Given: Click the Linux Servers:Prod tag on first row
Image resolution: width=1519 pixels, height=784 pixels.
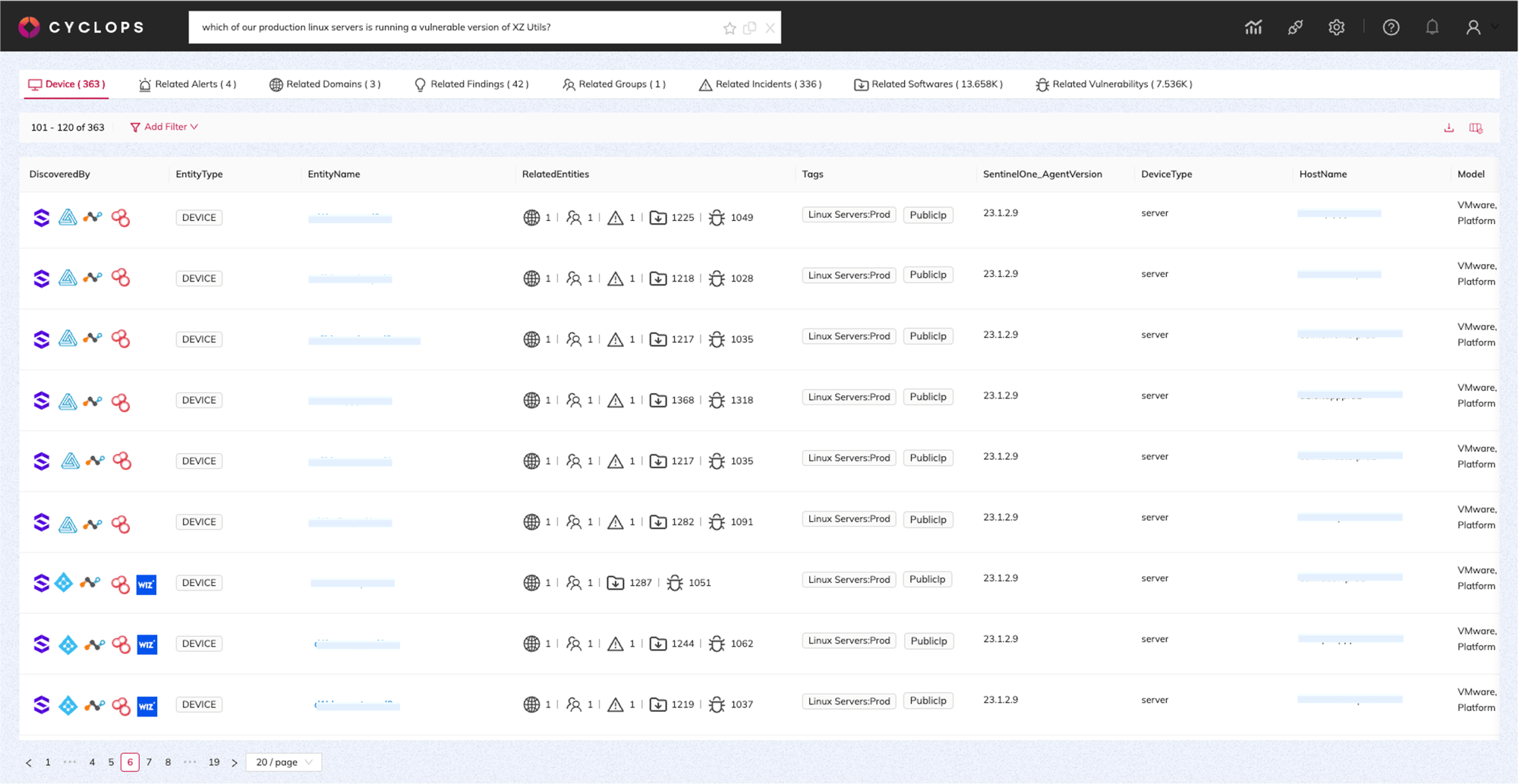Looking at the screenshot, I should point(849,214).
